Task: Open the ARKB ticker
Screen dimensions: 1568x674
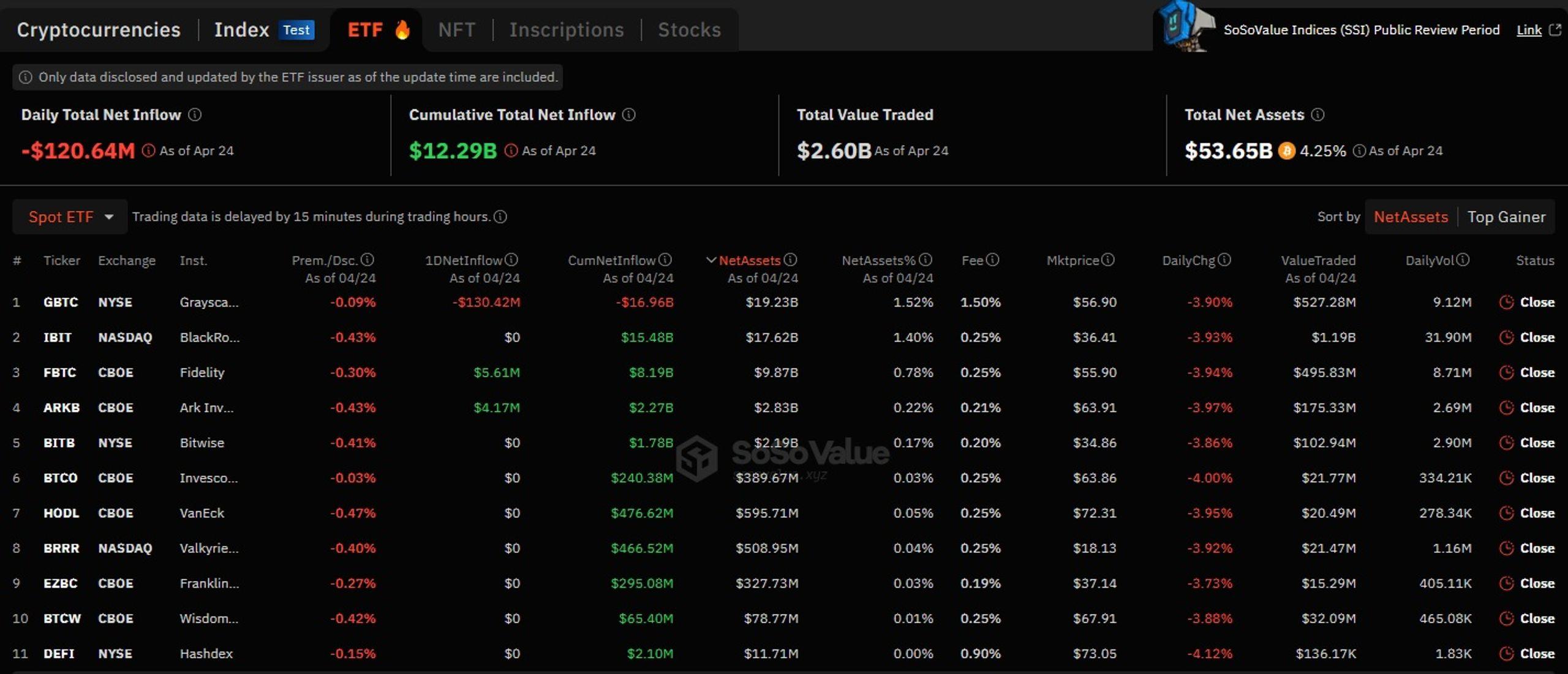Action: tap(61, 407)
